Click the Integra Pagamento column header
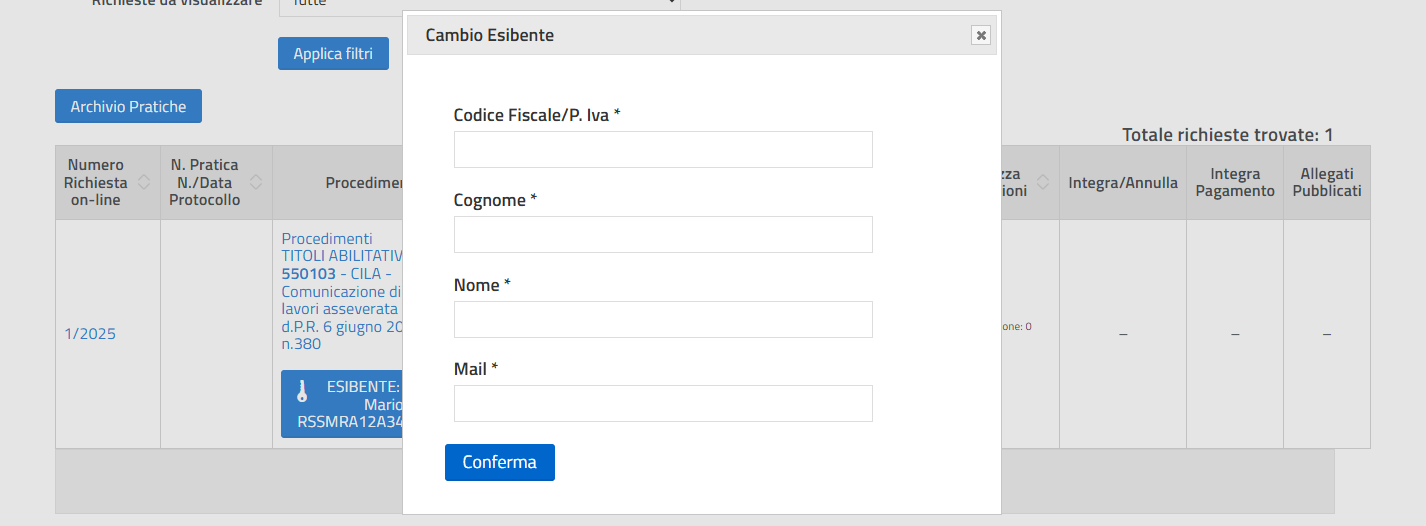This screenshot has height=526, width=1426. (x=1235, y=182)
